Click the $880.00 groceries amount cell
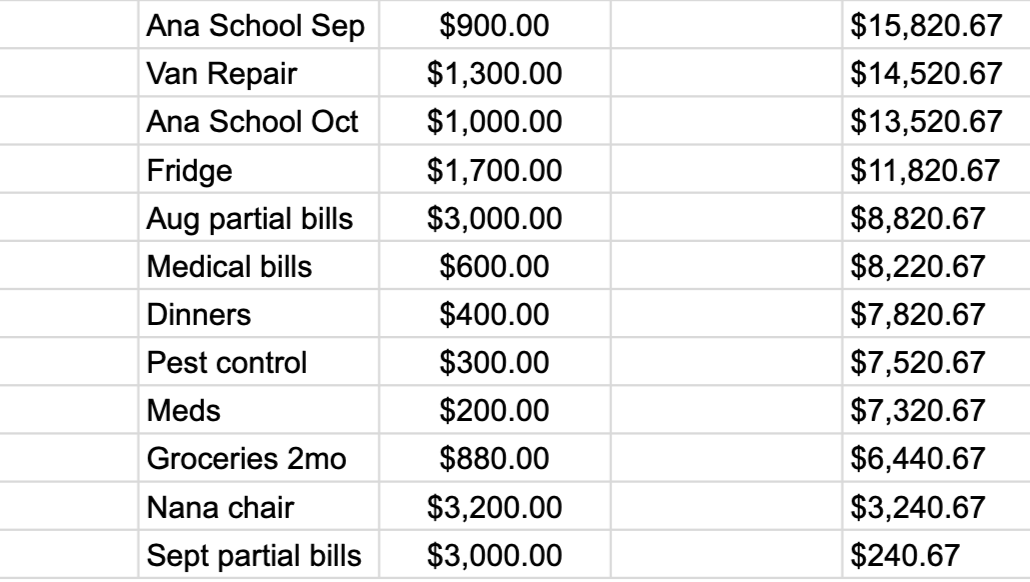Viewport: 1030px width, 582px height. (x=494, y=461)
